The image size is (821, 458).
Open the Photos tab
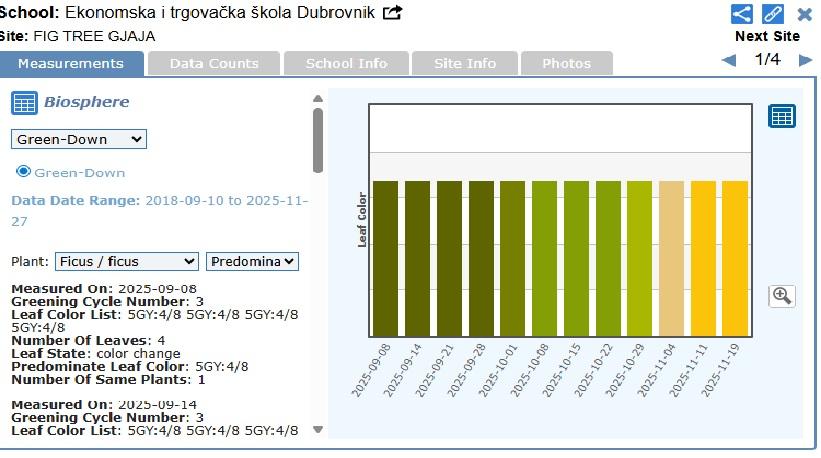[566, 63]
